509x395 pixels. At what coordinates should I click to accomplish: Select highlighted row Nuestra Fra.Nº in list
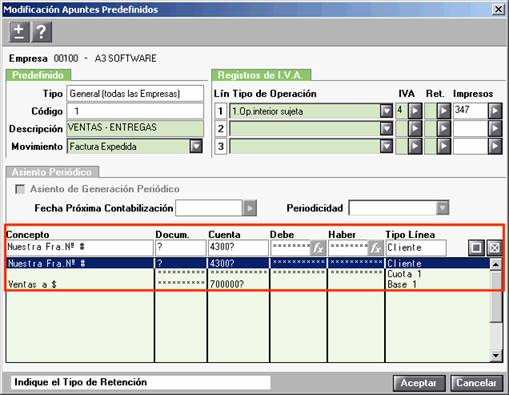(248, 263)
